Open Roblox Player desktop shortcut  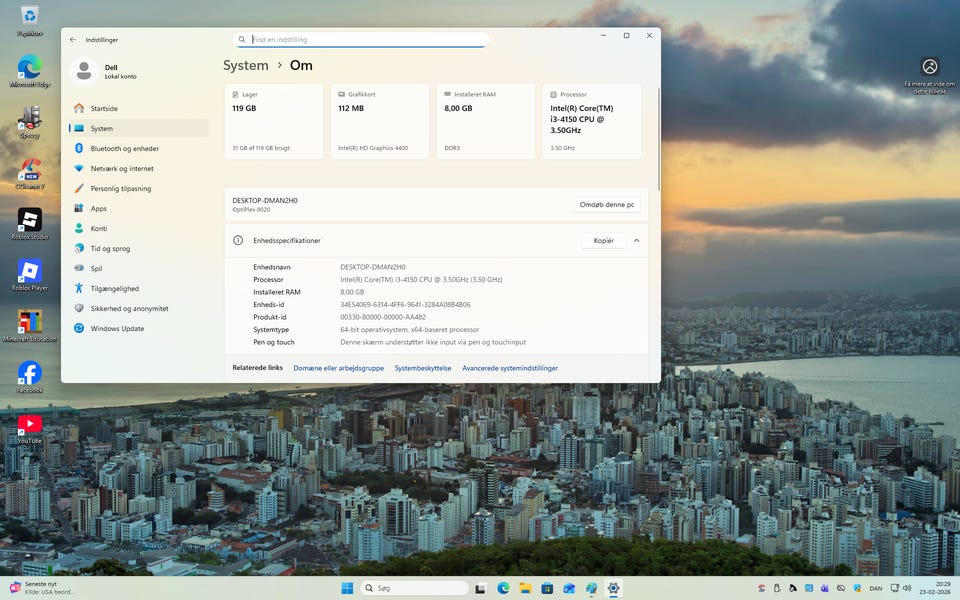point(29,272)
